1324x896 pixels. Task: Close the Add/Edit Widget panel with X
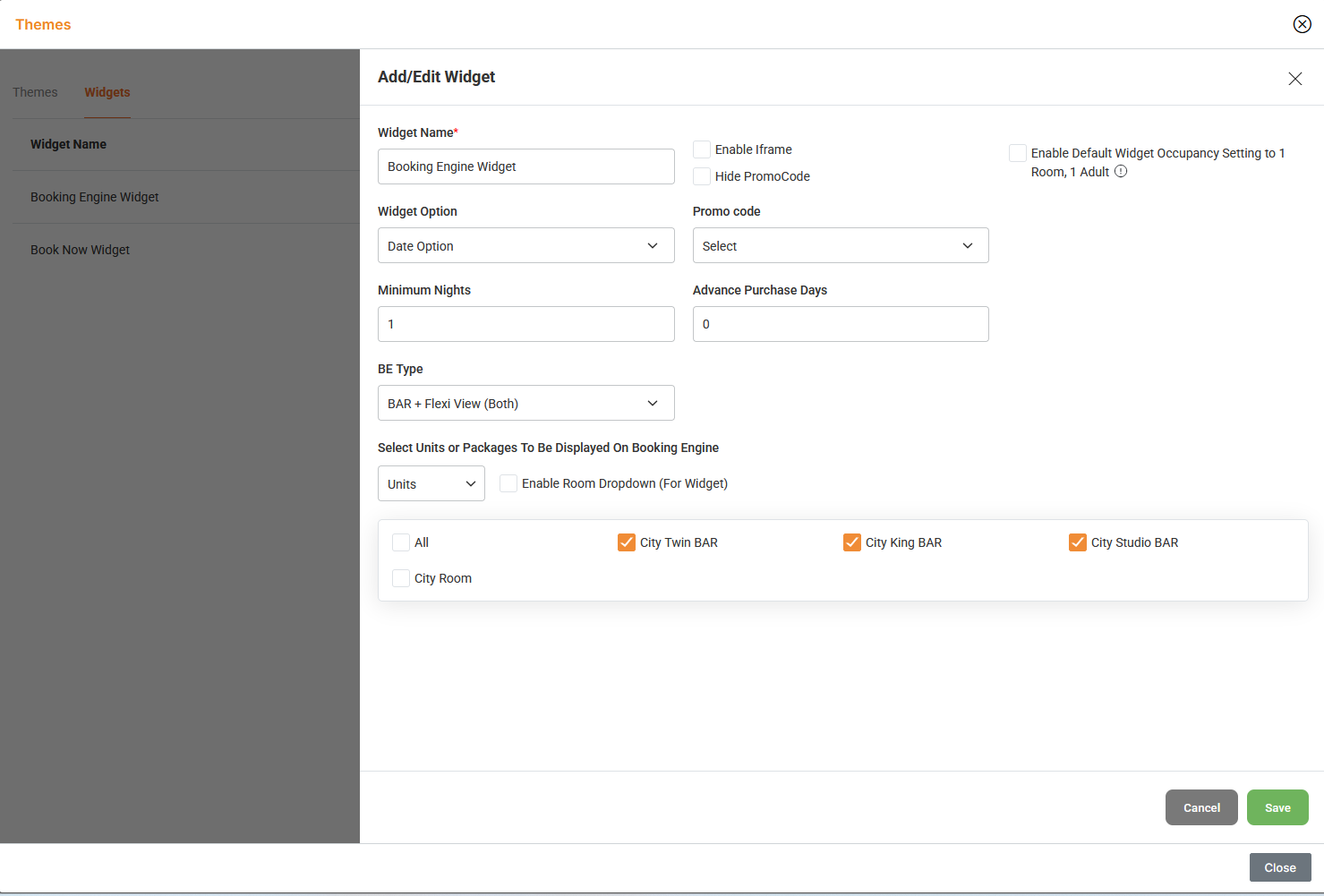pos(1294,79)
